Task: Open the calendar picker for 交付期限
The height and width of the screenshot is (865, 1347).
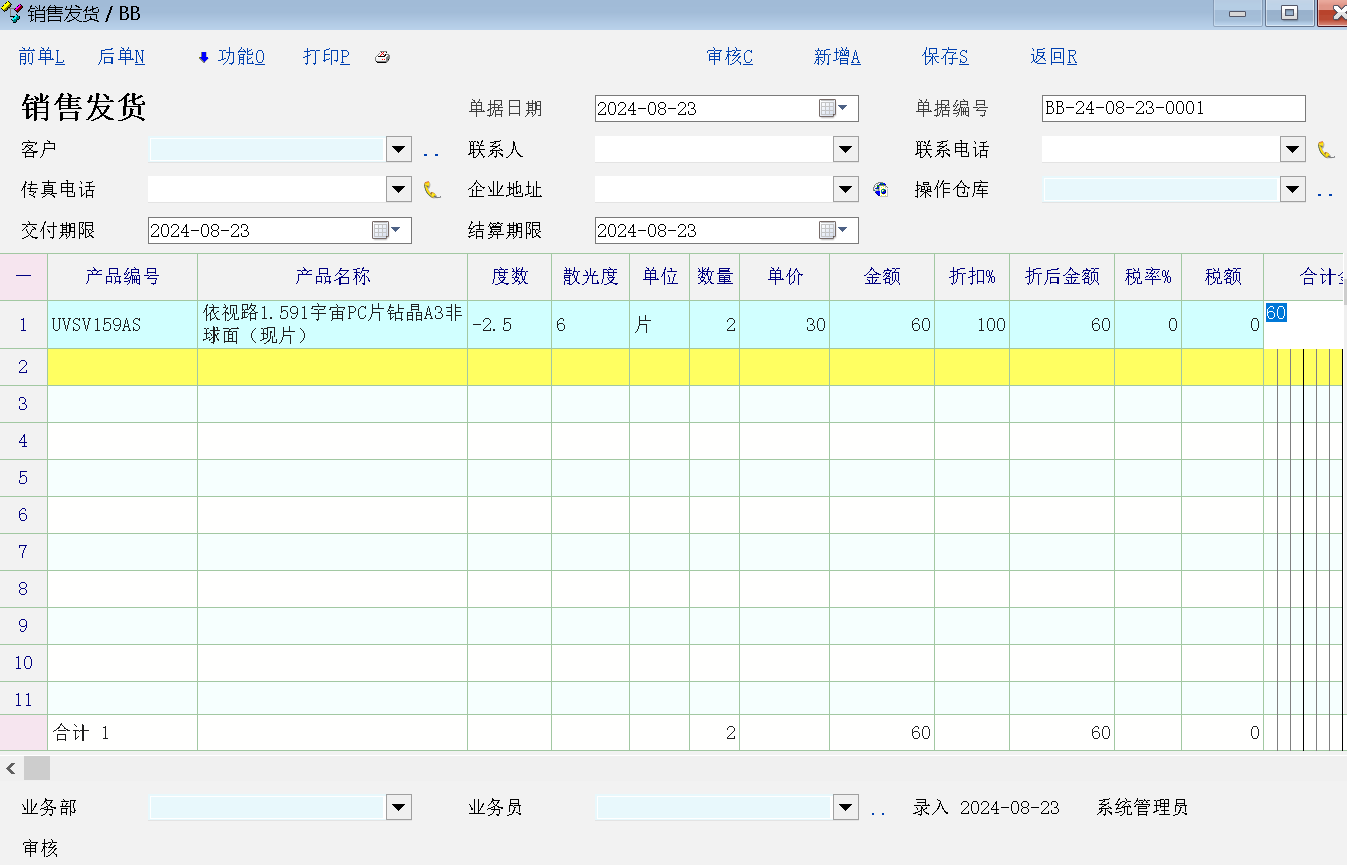Action: (x=386, y=231)
